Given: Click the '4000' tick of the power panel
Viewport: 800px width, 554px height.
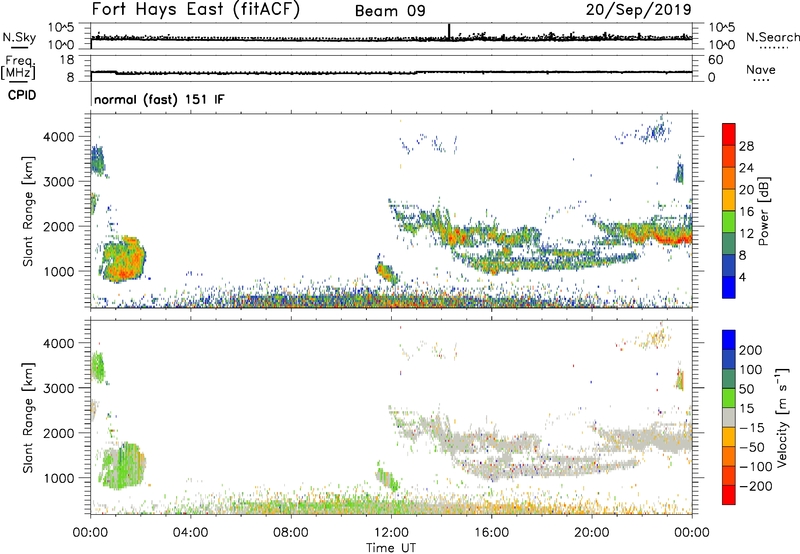Looking at the screenshot, I should [x=59, y=137].
